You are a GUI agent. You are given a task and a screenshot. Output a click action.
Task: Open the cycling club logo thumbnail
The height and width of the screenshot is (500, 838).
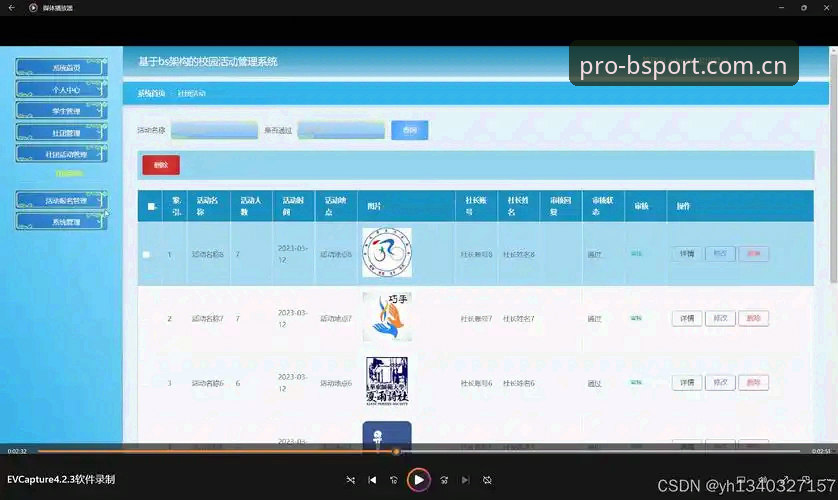387,253
